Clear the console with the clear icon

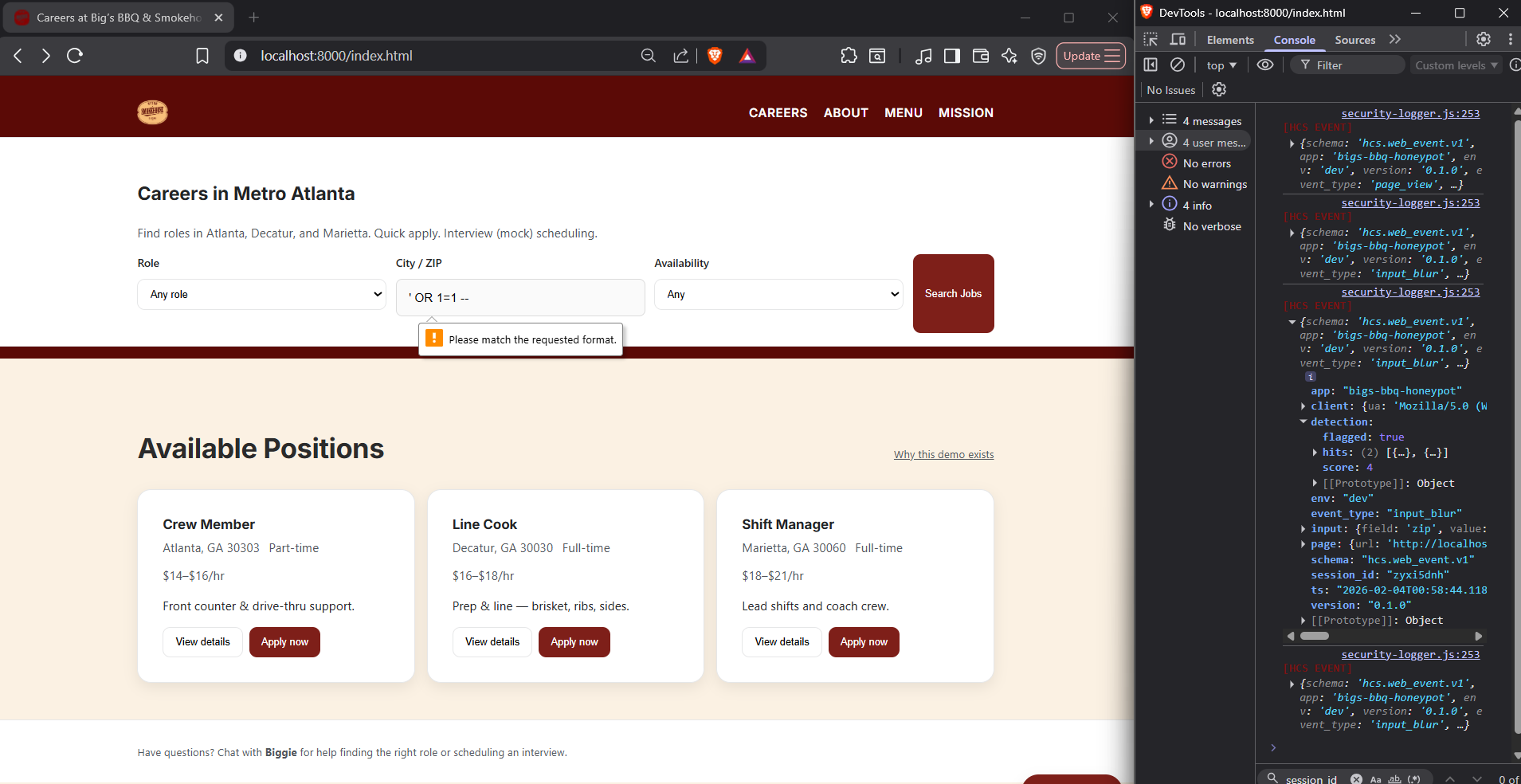[x=1178, y=65]
